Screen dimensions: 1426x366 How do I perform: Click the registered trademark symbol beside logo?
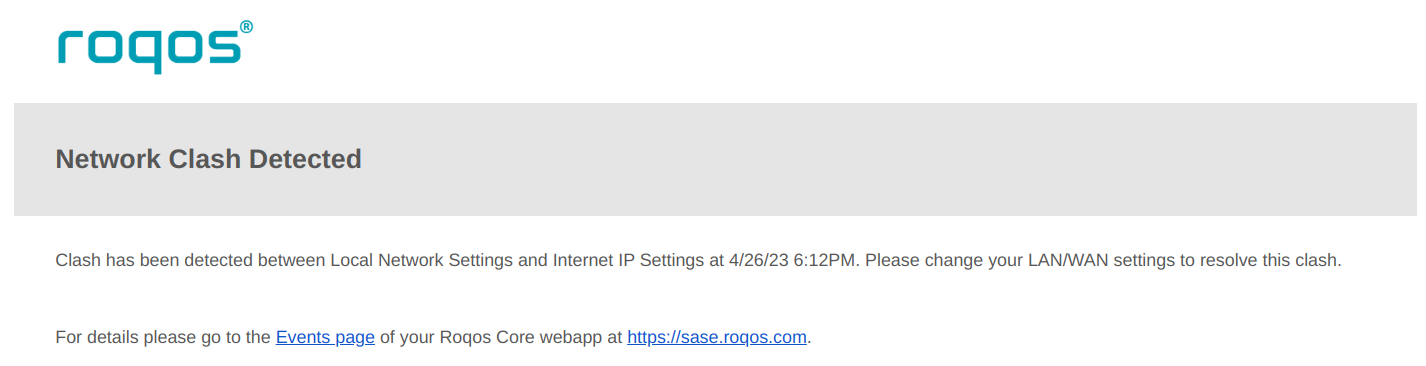(x=246, y=27)
